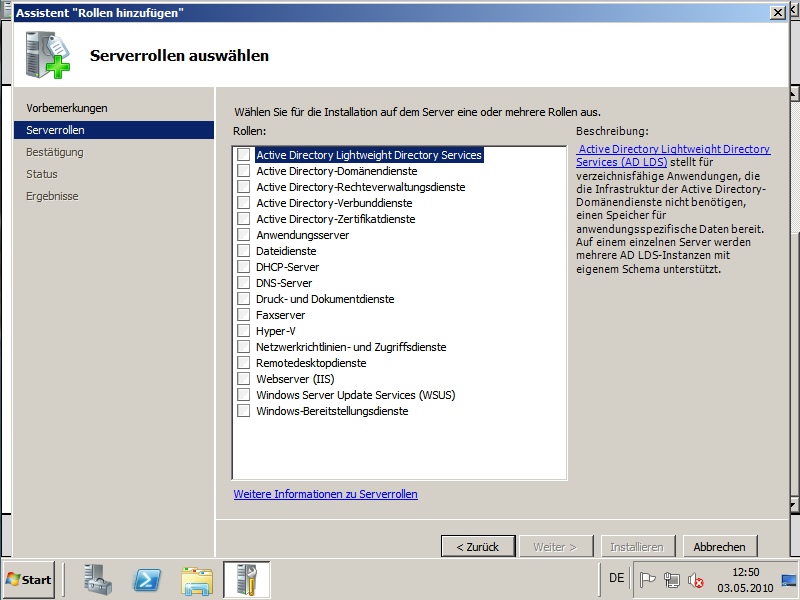The width and height of the screenshot is (800, 600).
Task: Open Windows Explorer folder icon in taskbar
Action: pos(197,580)
